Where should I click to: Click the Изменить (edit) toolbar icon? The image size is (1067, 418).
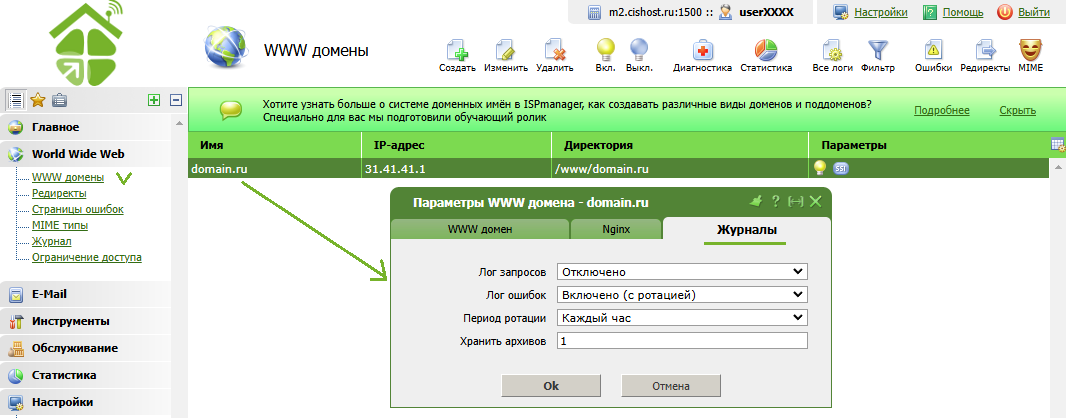click(x=506, y=51)
